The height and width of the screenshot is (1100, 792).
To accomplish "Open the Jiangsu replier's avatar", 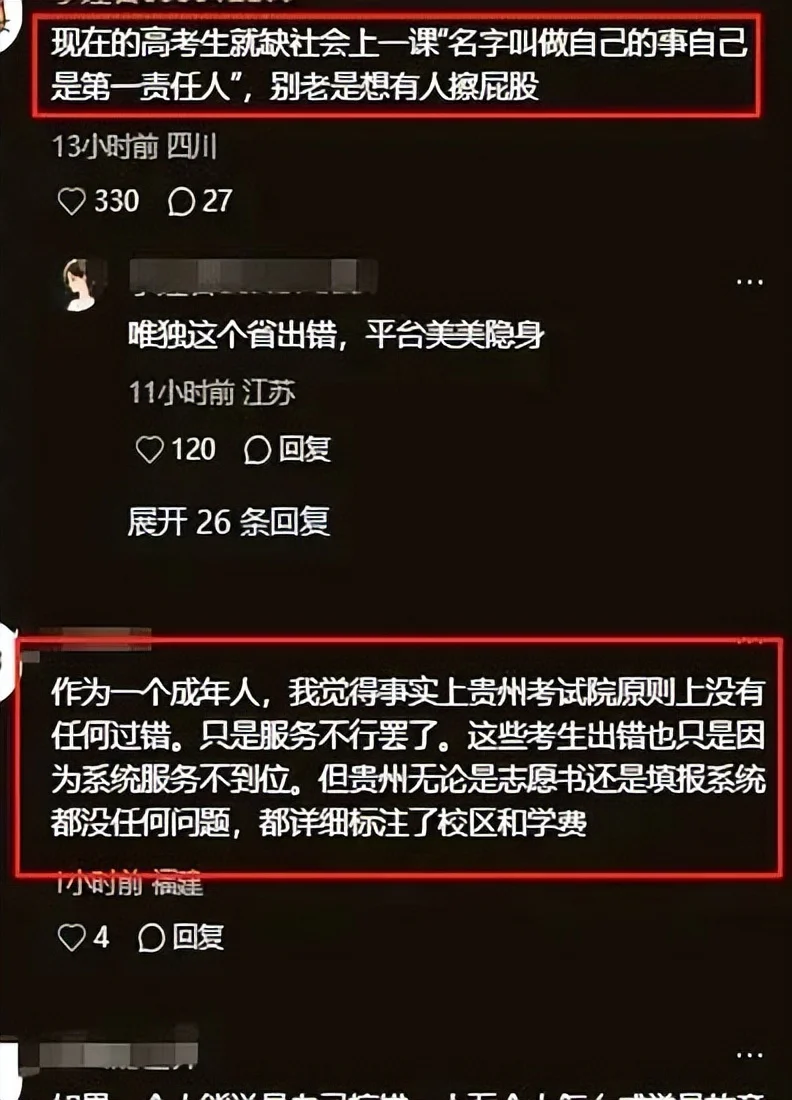I will pos(84,284).
